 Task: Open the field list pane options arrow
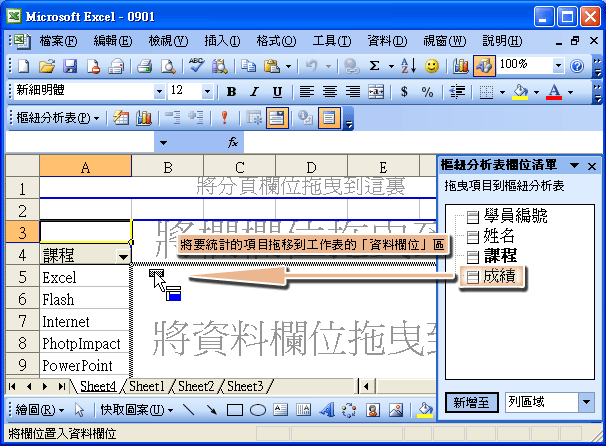point(574,166)
